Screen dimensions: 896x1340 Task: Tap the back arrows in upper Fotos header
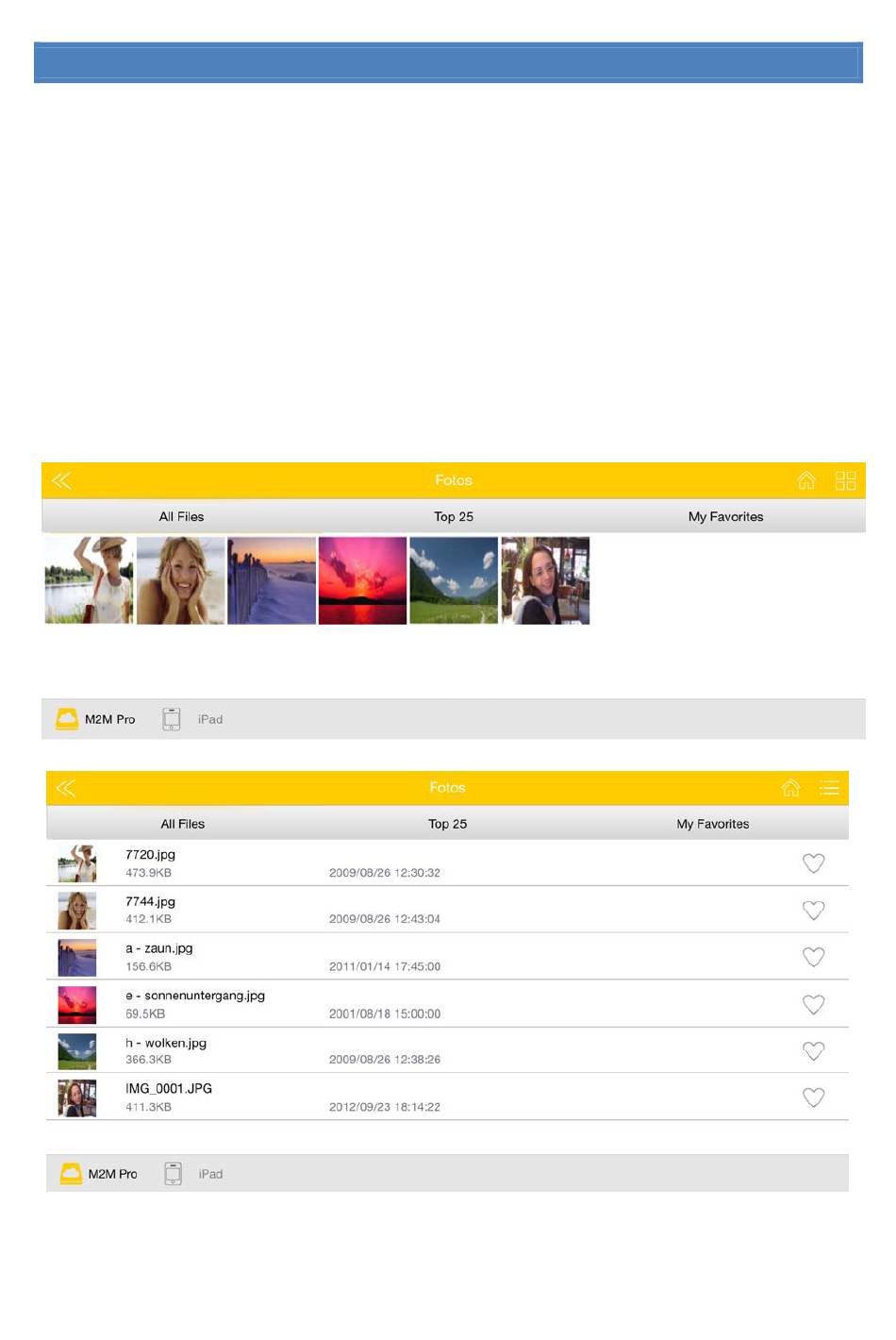point(61,481)
